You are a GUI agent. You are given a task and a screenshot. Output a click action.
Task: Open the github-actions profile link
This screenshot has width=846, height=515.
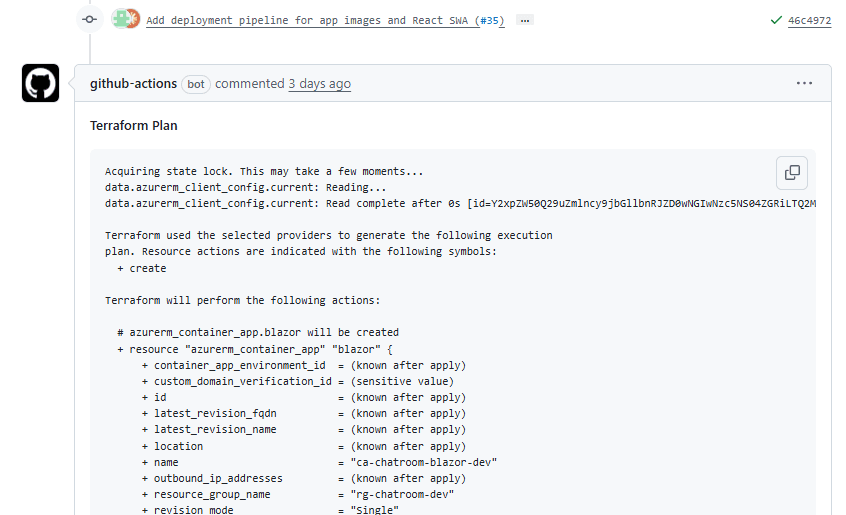click(x=133, y=84)
